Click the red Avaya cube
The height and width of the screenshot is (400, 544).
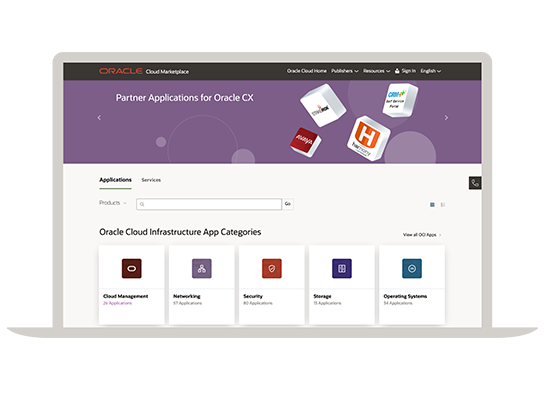click(x=305, y=142)
